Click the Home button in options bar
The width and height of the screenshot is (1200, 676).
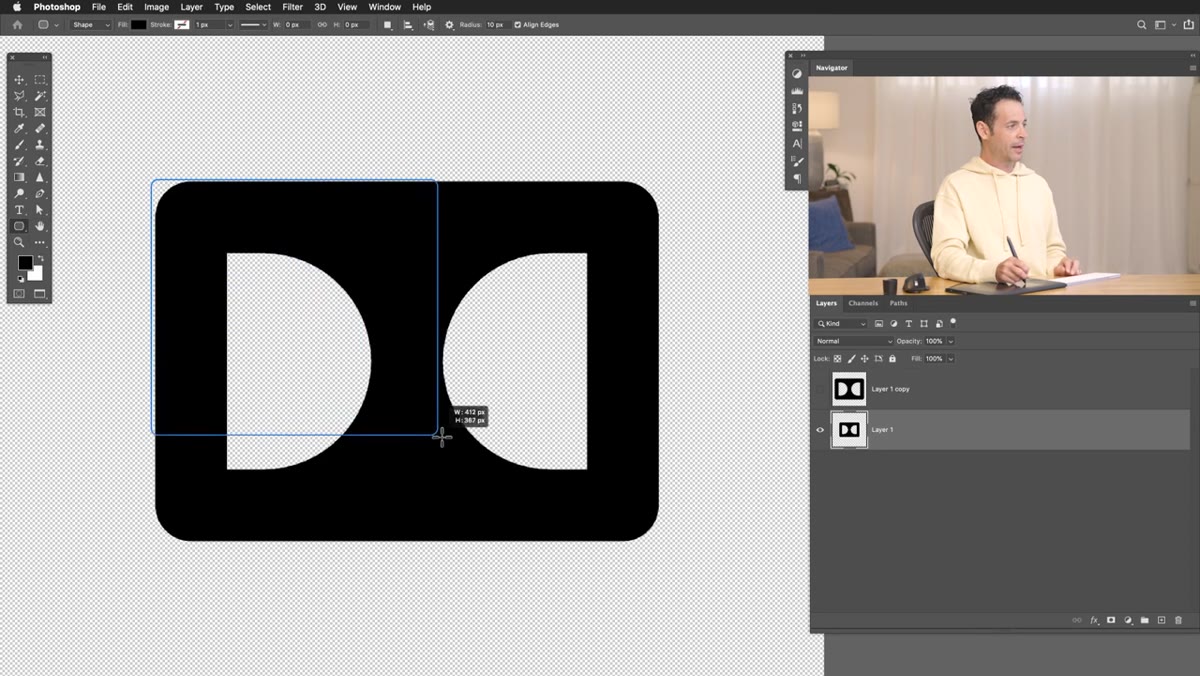(17, 24)
